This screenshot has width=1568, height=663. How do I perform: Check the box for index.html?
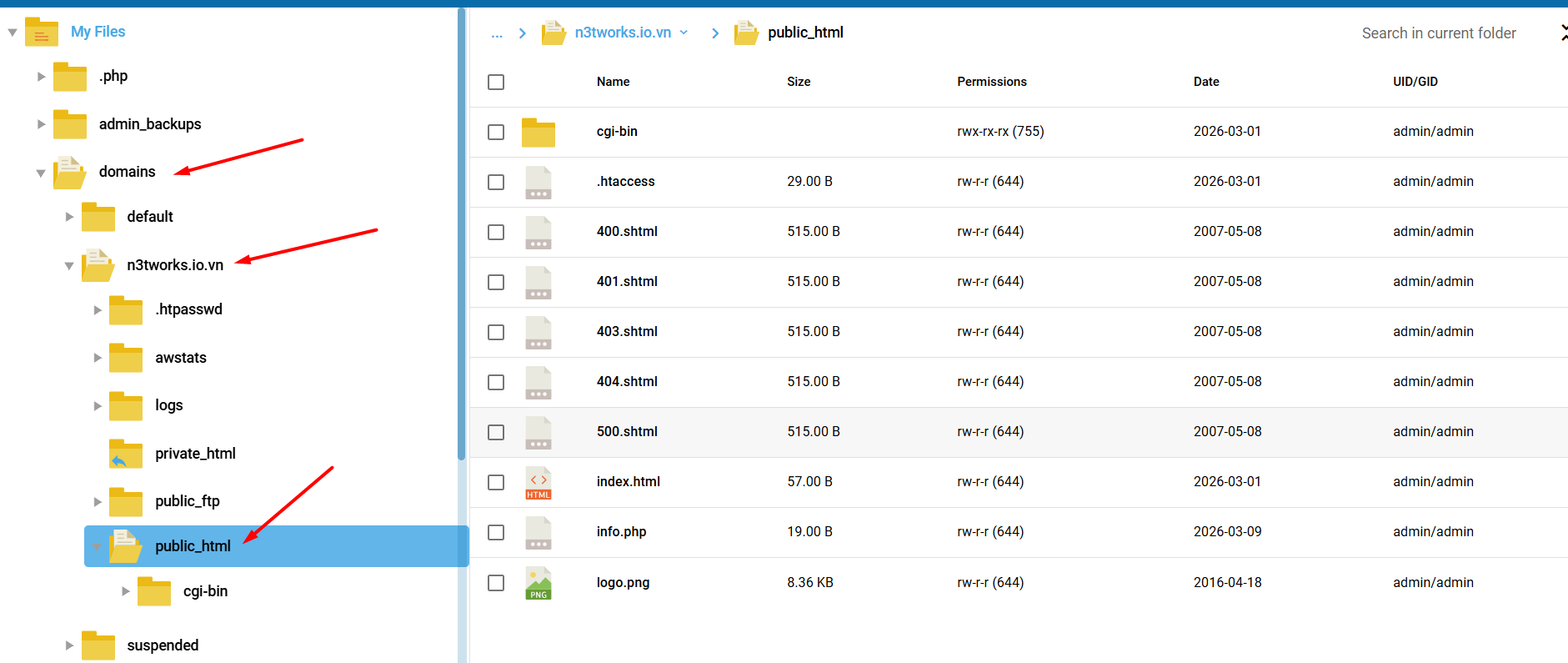(496, 482)
